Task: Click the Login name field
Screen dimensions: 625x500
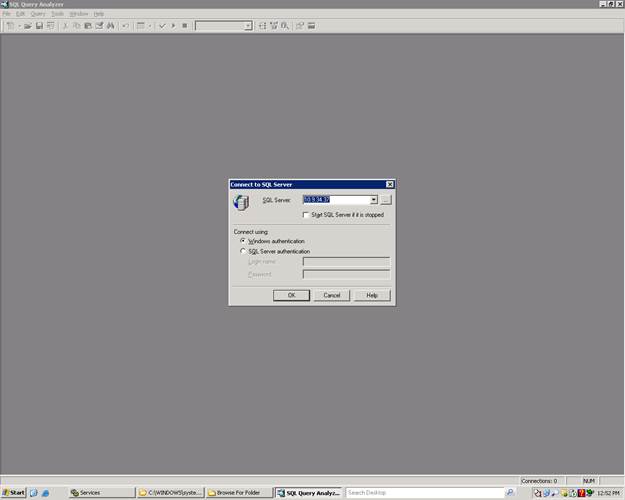Action: point(346,262)
